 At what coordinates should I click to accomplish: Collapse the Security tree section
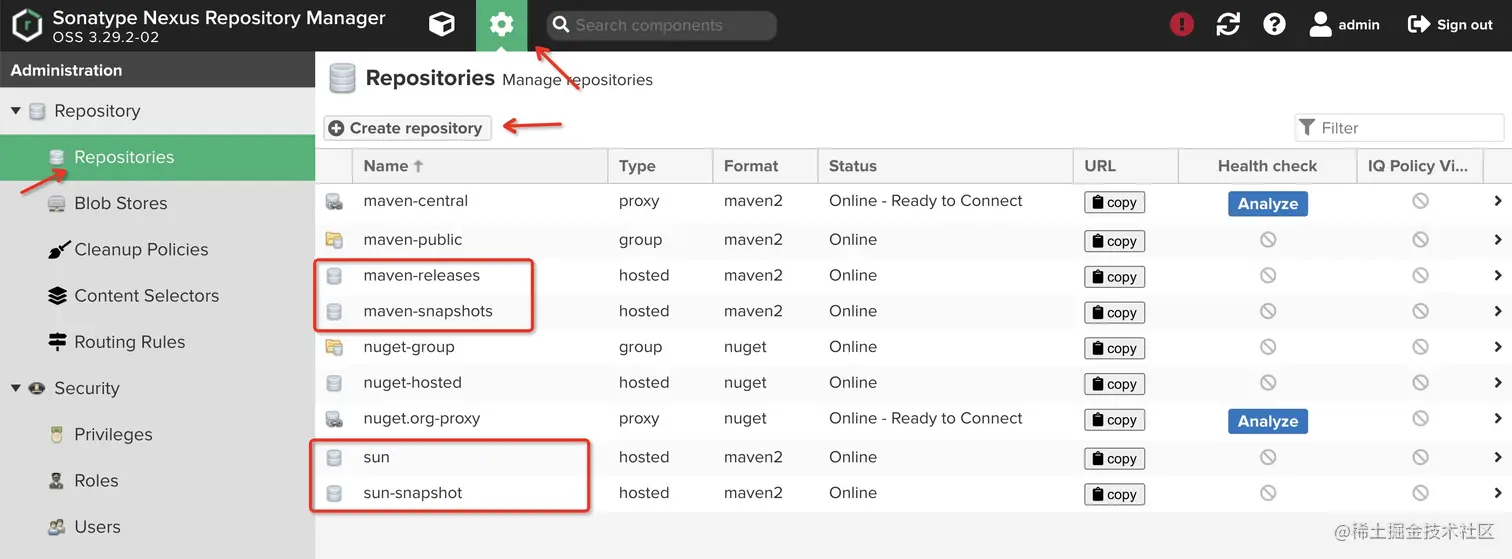click(x=15, y=388)
